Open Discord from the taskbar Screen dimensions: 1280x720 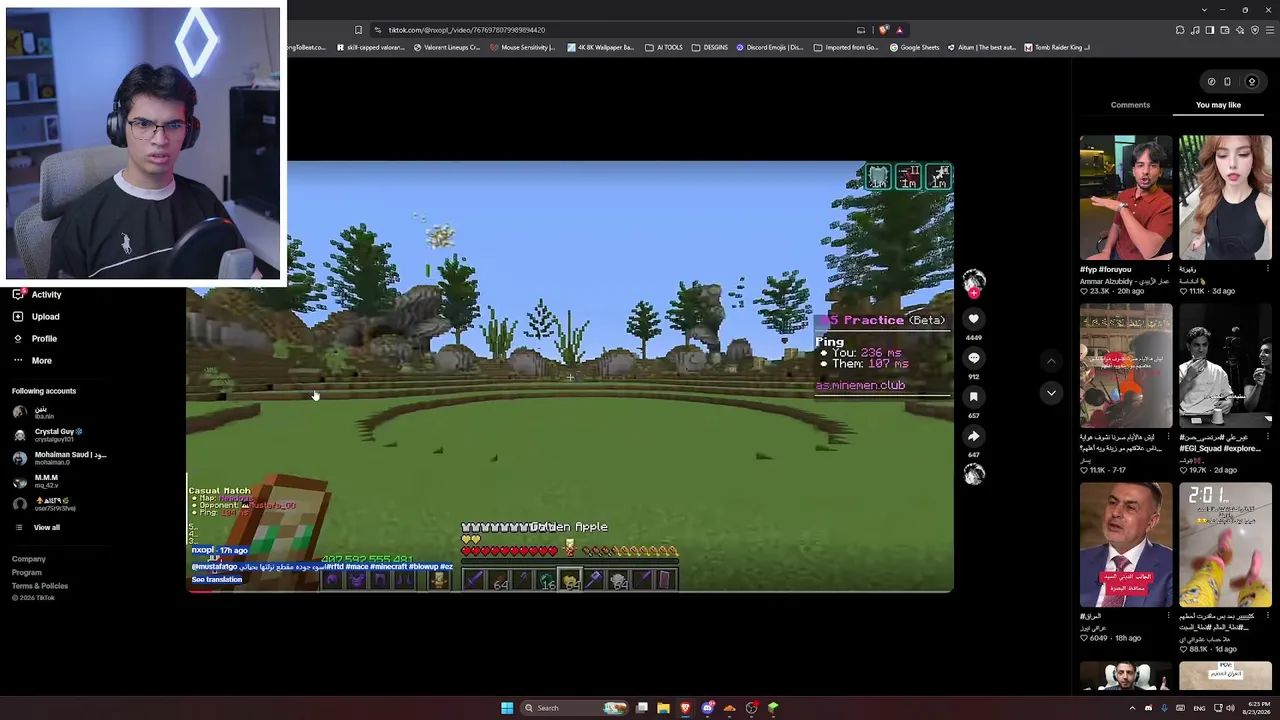tap(708, 708)
